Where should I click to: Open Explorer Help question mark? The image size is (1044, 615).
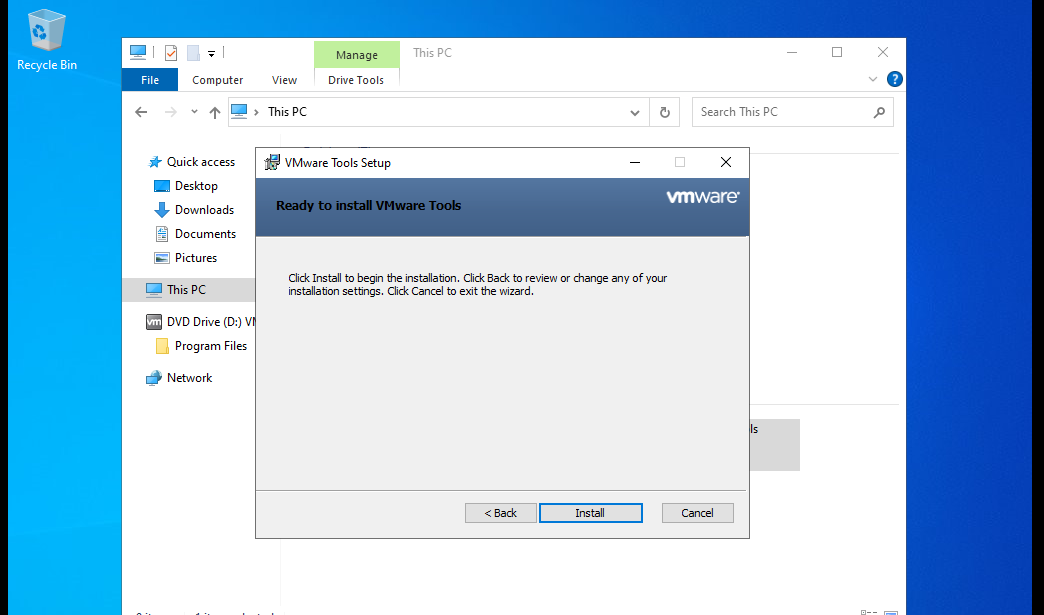(895, 80)
